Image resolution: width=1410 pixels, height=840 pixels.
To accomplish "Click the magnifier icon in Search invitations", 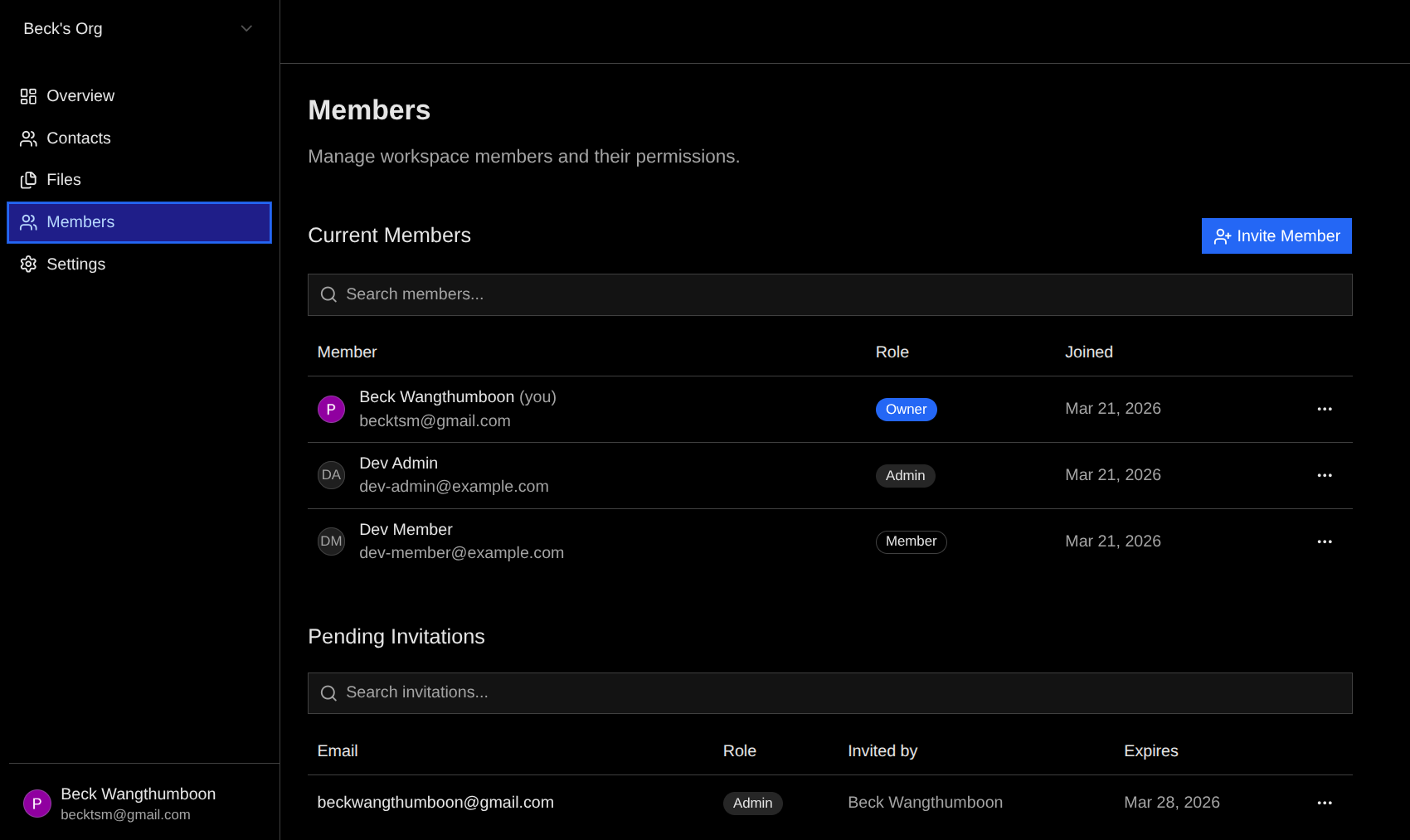I will coord(328,693).
